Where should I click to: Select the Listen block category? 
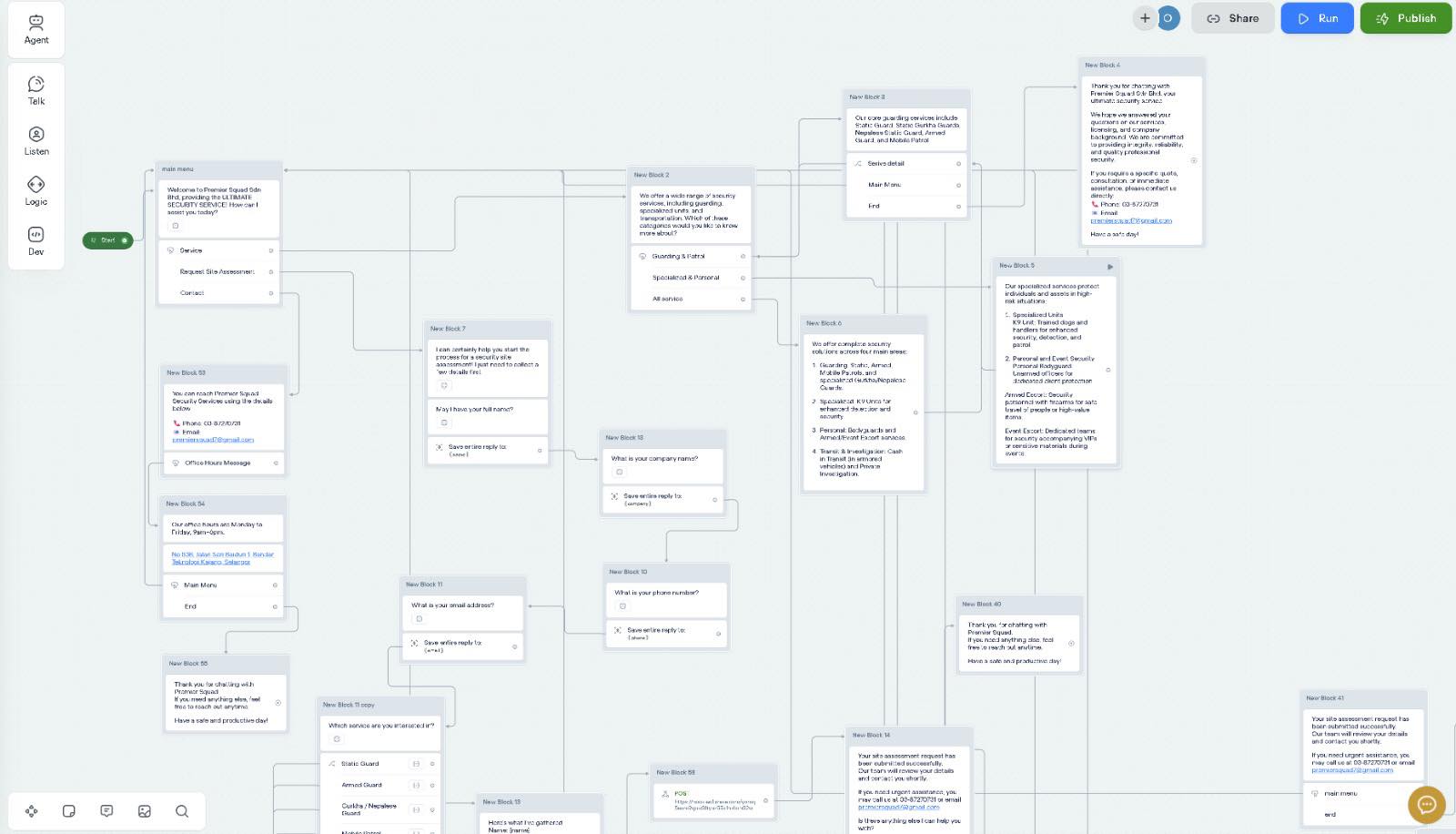36,140
